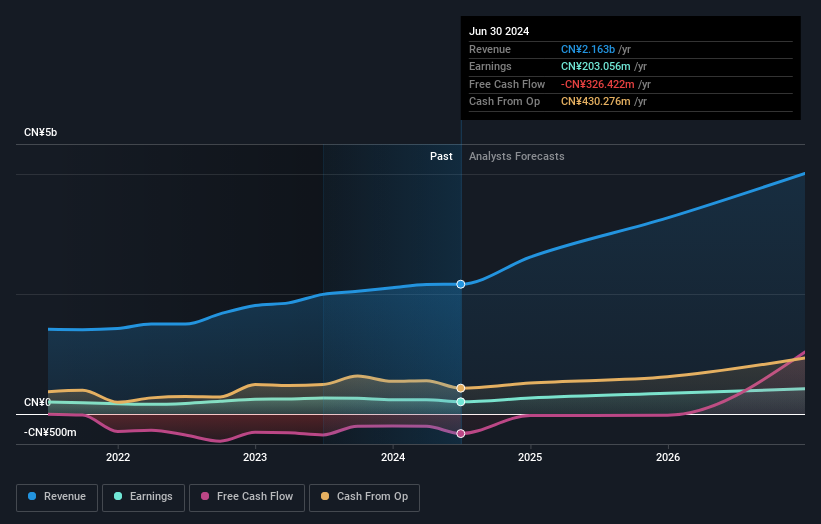Click the orange Cash From Op data point
The width and height of the screenshot is (821, 524).
click(461, 388)
